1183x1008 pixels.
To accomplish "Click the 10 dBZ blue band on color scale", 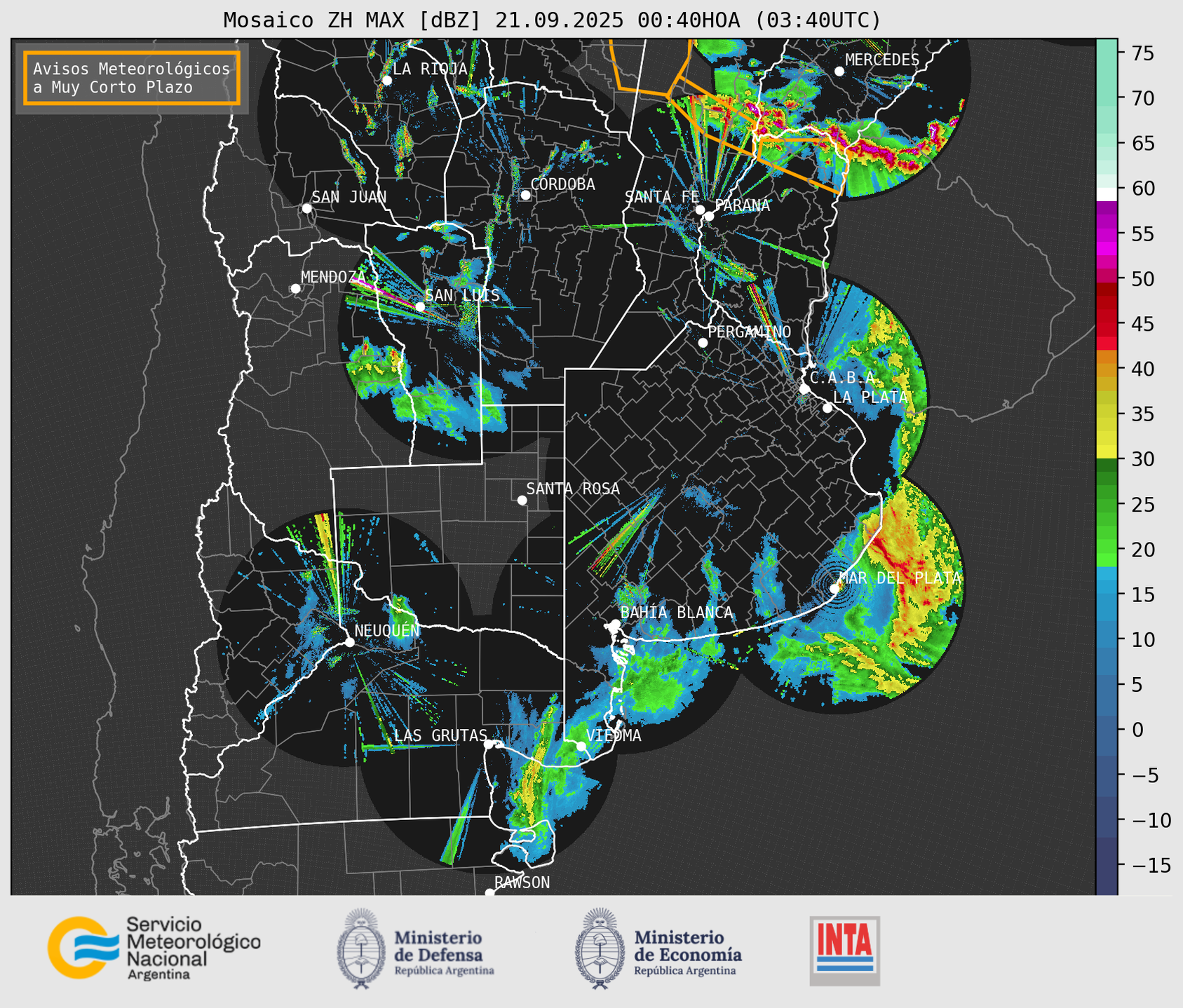I will coord(1107,640).
